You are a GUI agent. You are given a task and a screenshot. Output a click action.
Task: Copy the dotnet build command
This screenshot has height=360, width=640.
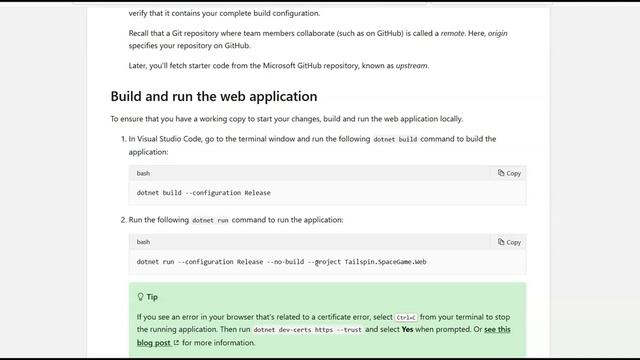[509, 173]
